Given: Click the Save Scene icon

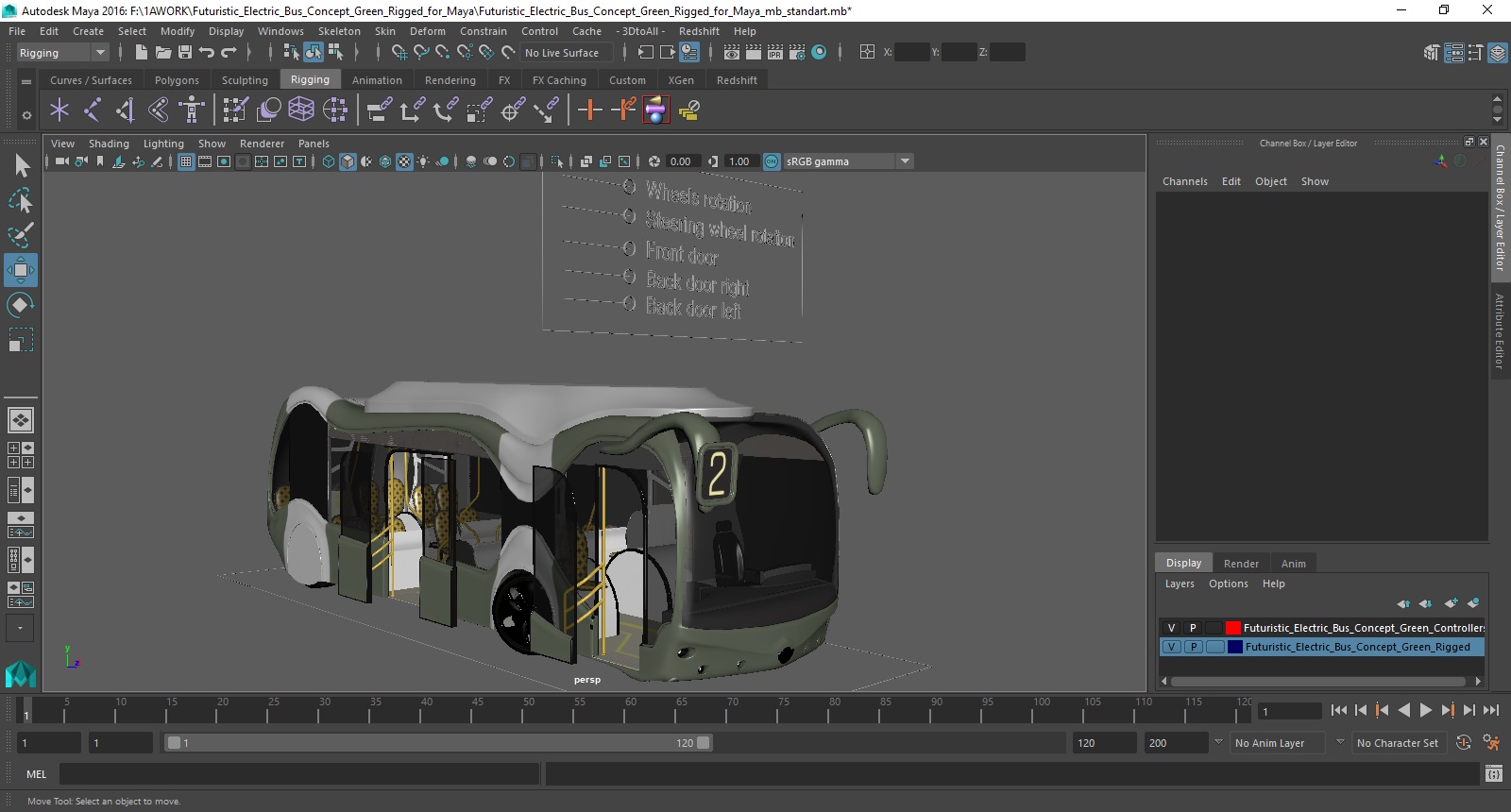Looking at the screenshot, I should click(185, 53).
